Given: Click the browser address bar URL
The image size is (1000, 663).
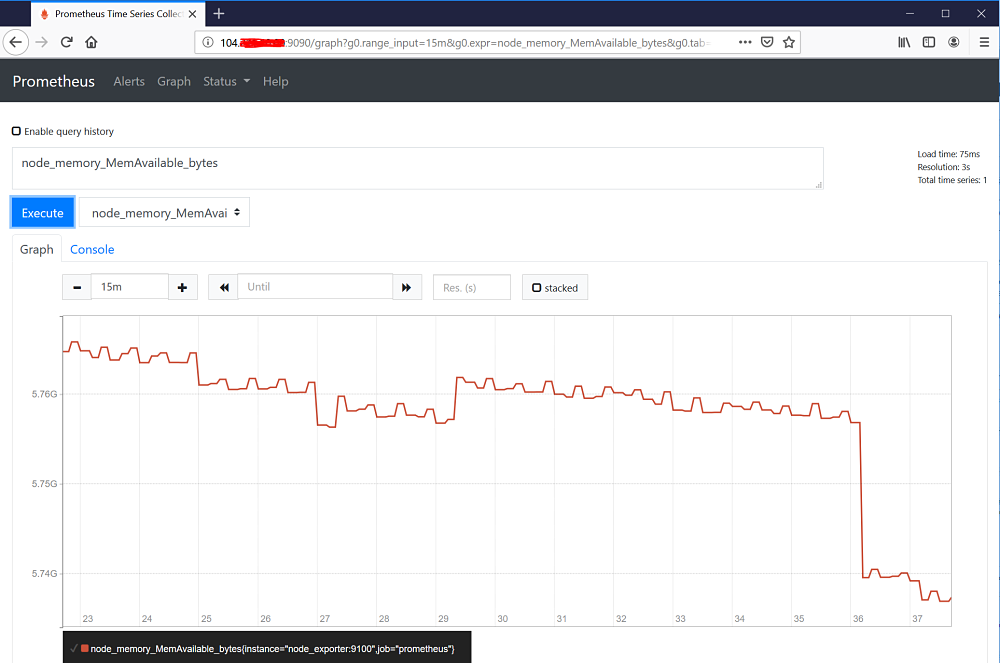Looking at the screenshot, I should (466, 43).
